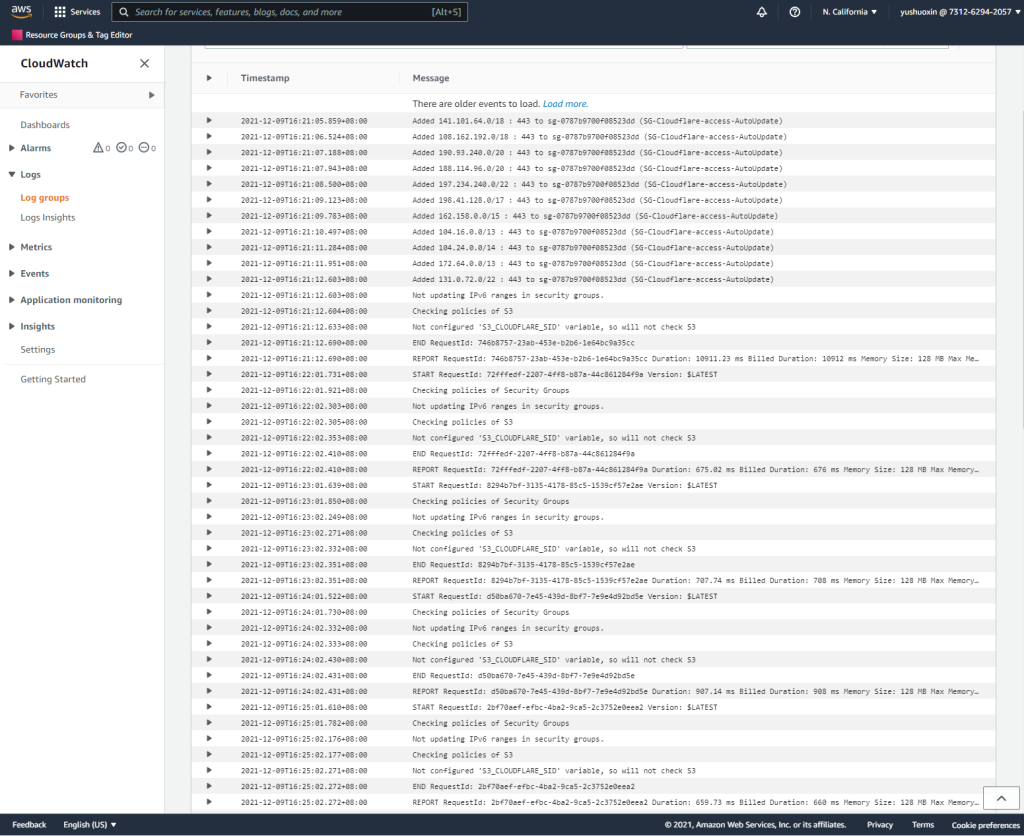Image resolution: width=1024 pixels, height=836 pixels.
Task: Open the yushuoxin account dropdown
Action: tap(954, 12)
